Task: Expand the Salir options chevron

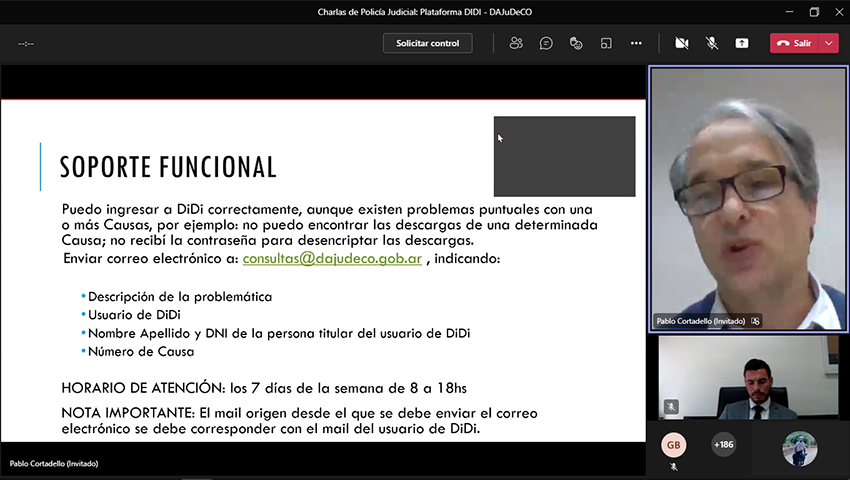Action: click(828, 43)
